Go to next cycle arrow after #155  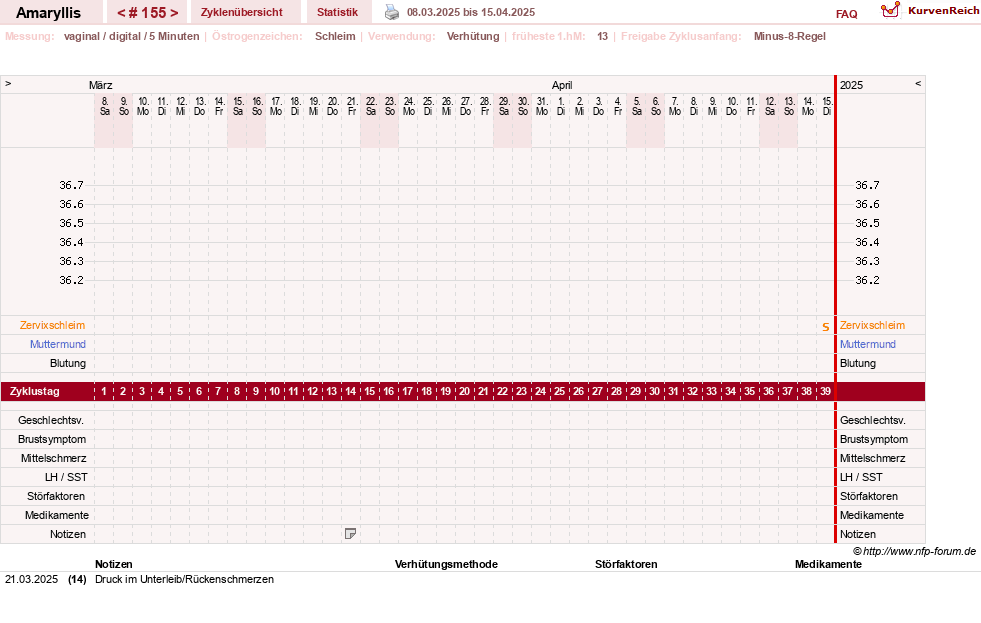pyautogui.click(x=175, y=13)
